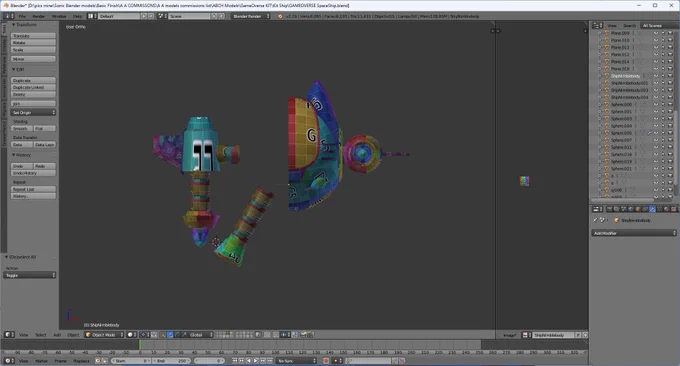The height and width of the screenshot is (366, 680).
Task: Add a new screen layout with plus icon
Action: (144, 16)
